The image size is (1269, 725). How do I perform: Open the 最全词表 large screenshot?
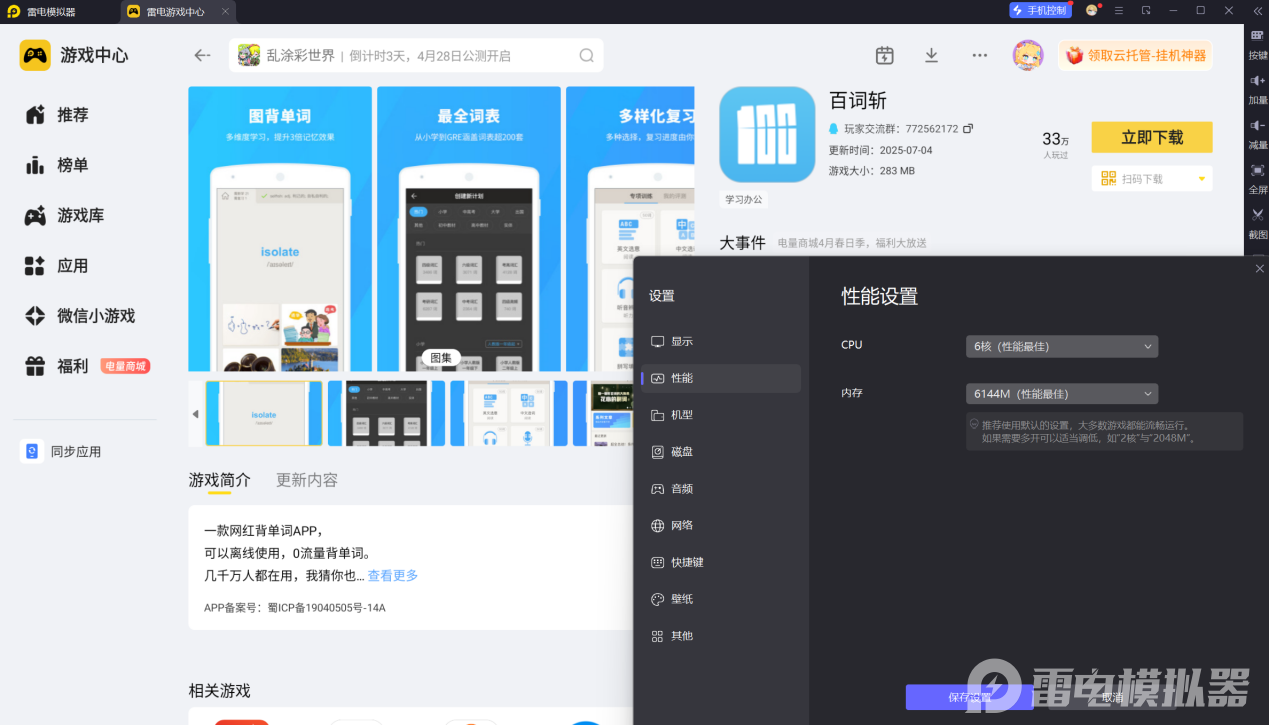[469, 229]
